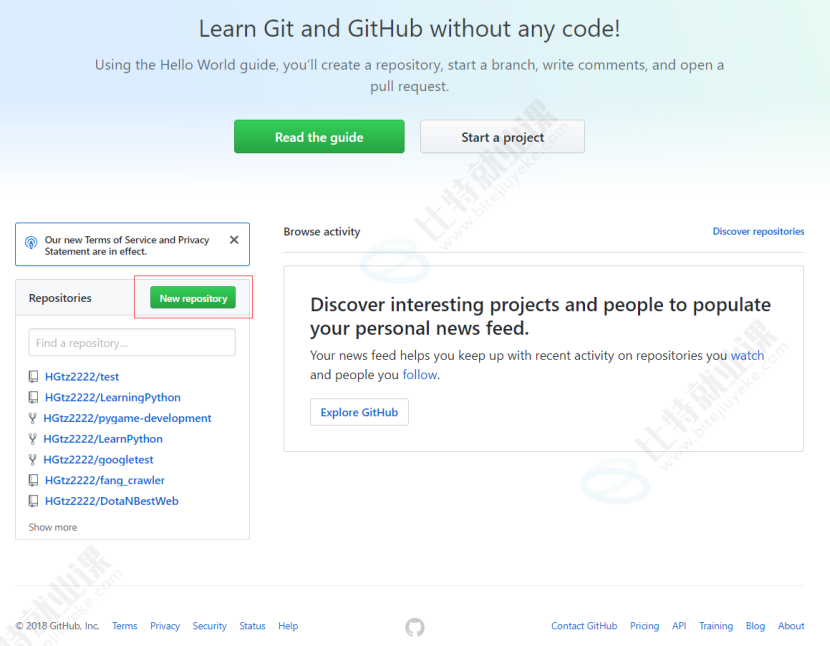Image resolution: width=830 pixels, height=646 pixels.
Task: Open Training footer link
Action: pyautogui.click(x=716, y=626)
